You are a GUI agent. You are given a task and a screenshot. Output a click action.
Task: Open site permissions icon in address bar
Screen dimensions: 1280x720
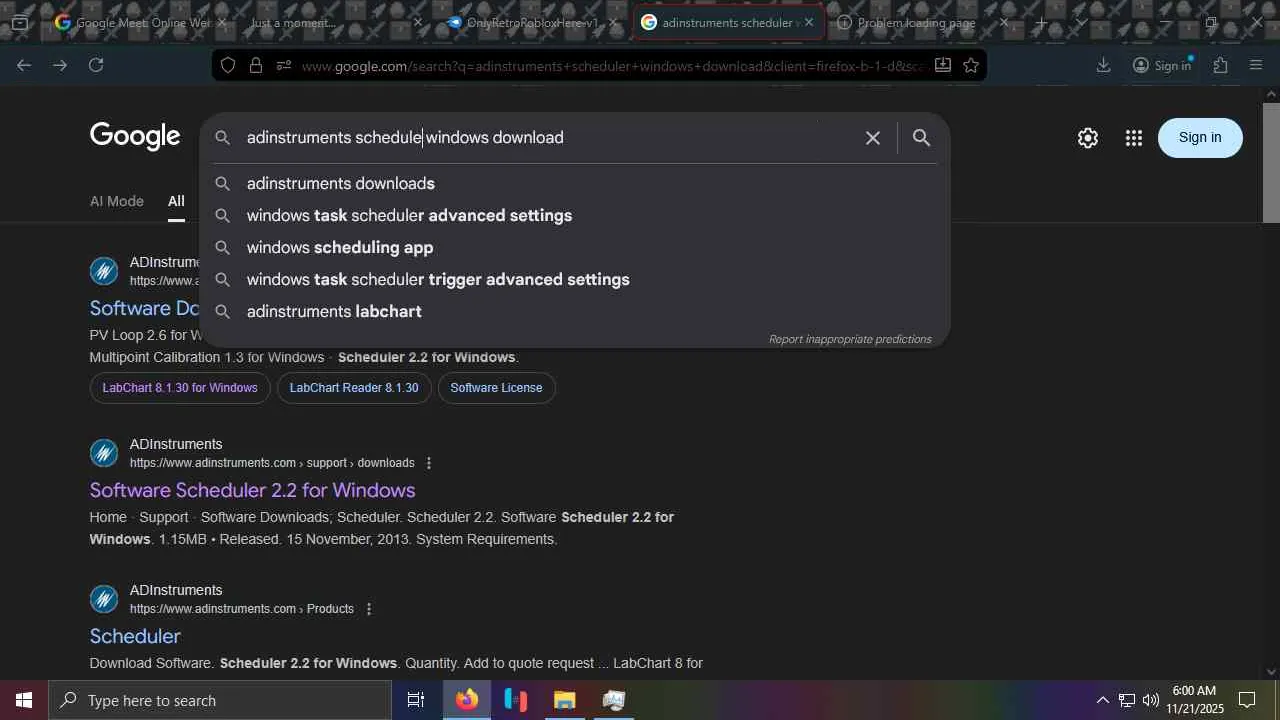(x=283, y=65)
